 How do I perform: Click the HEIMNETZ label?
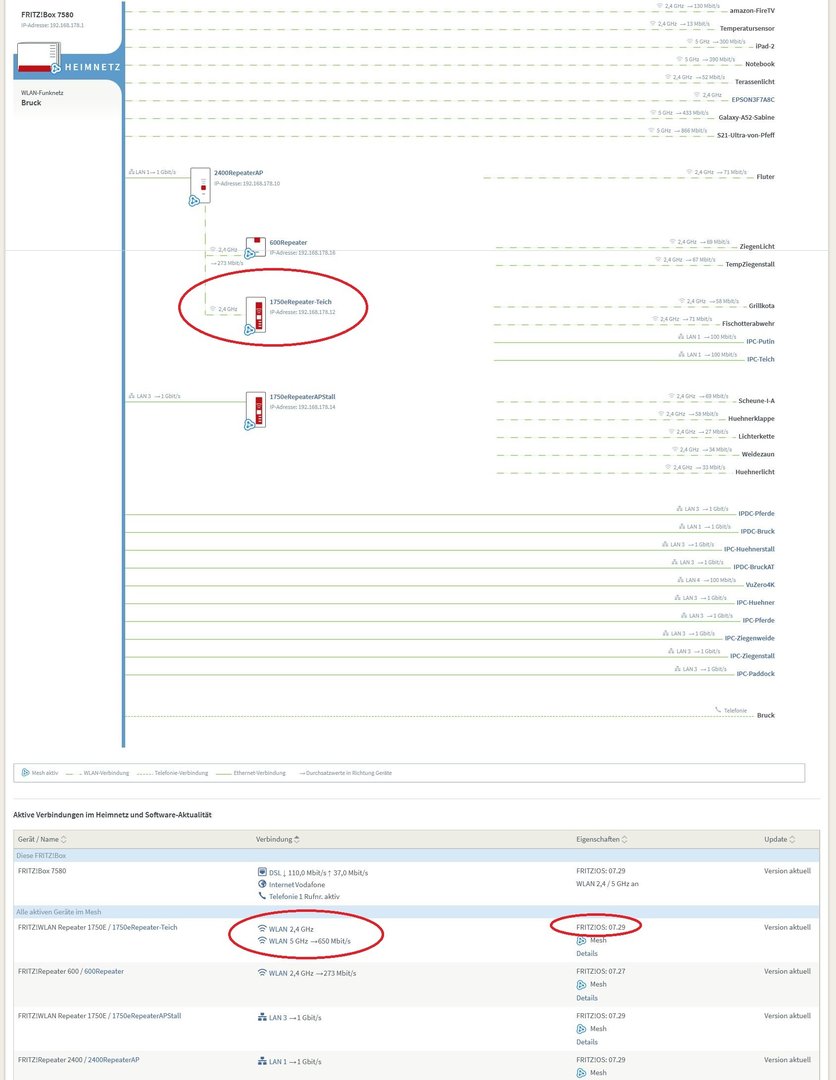point(92,68)
